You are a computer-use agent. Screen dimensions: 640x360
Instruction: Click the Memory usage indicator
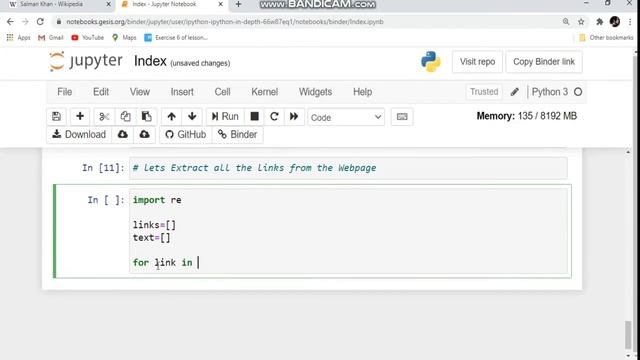coord(527,116)
